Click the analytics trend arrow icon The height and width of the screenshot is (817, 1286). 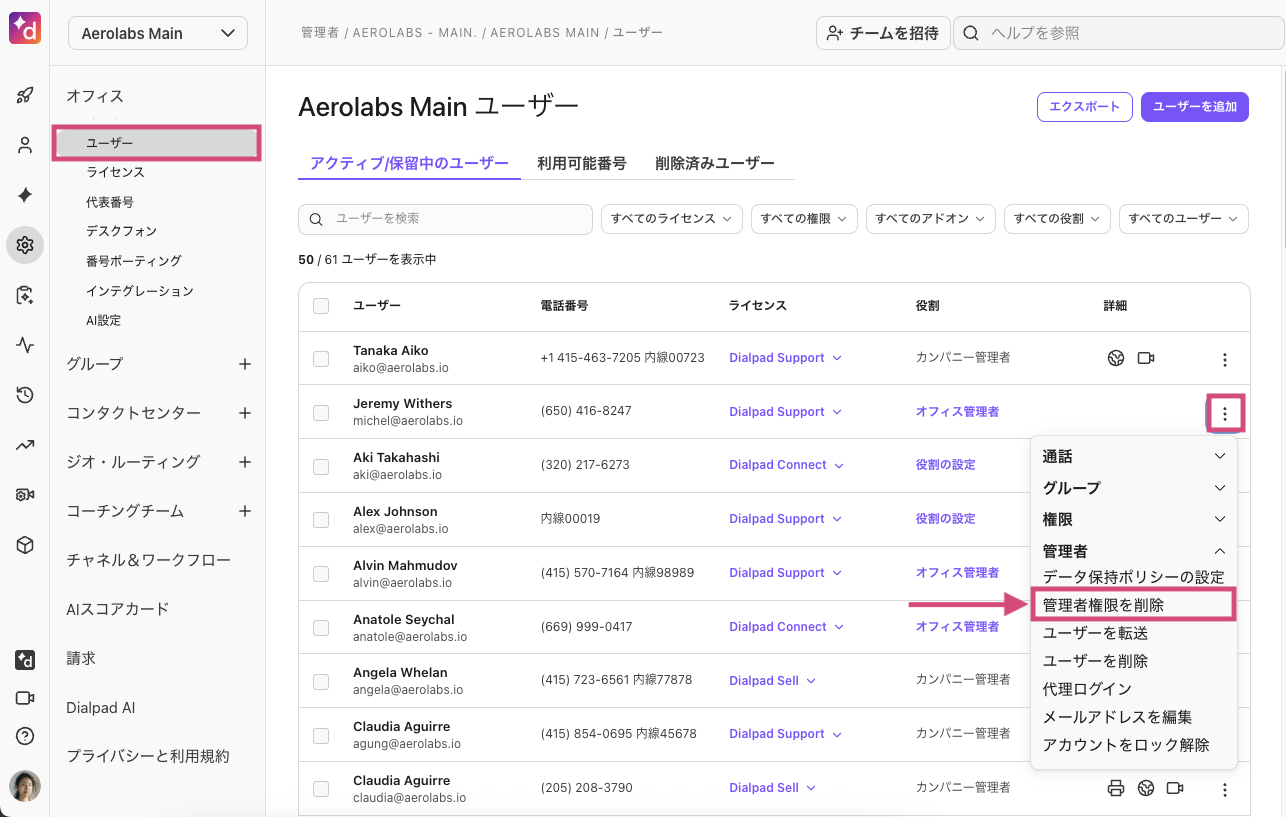click(25, 445)
